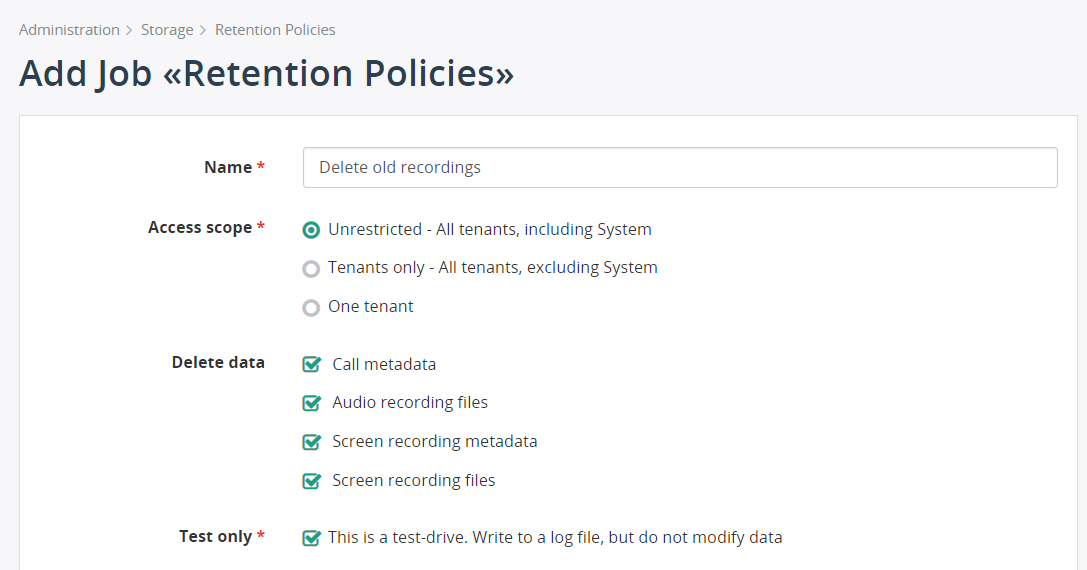Choose the One tenant radio button
The height and width of the screenshot is (570, 1087).
[311, 307]
